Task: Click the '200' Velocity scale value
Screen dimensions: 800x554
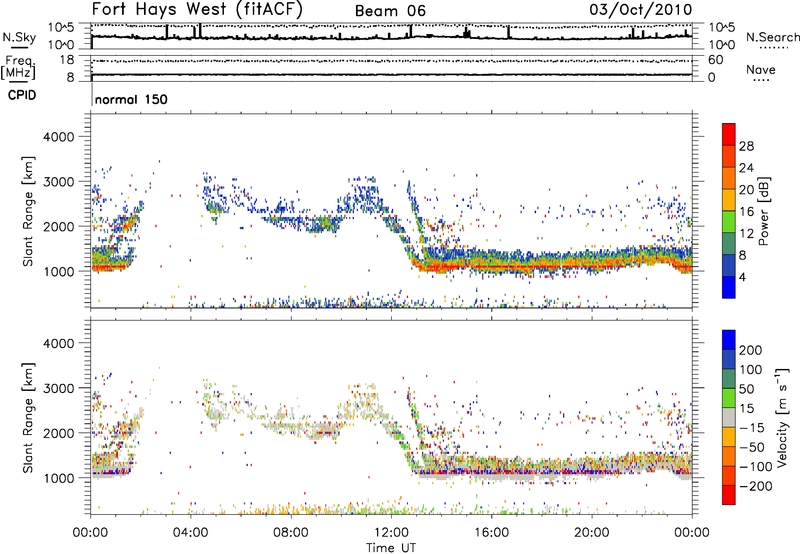Action: click(x=751, y=350)
